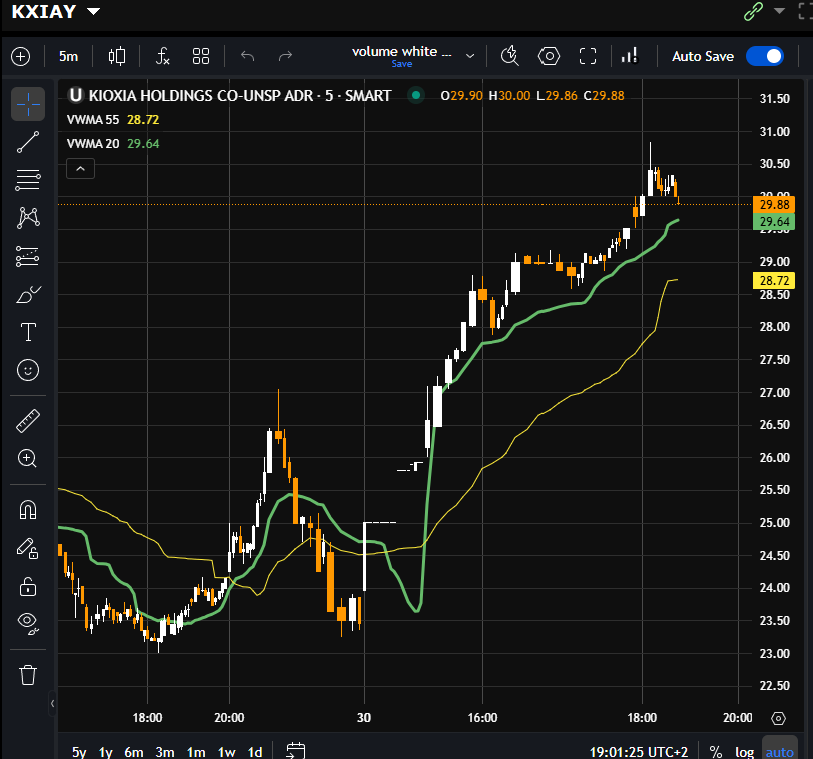Image resolution: width=813 pixels, height=759 pixels.
Task: Set the range to 1y
Action: [x=106, y=752]
